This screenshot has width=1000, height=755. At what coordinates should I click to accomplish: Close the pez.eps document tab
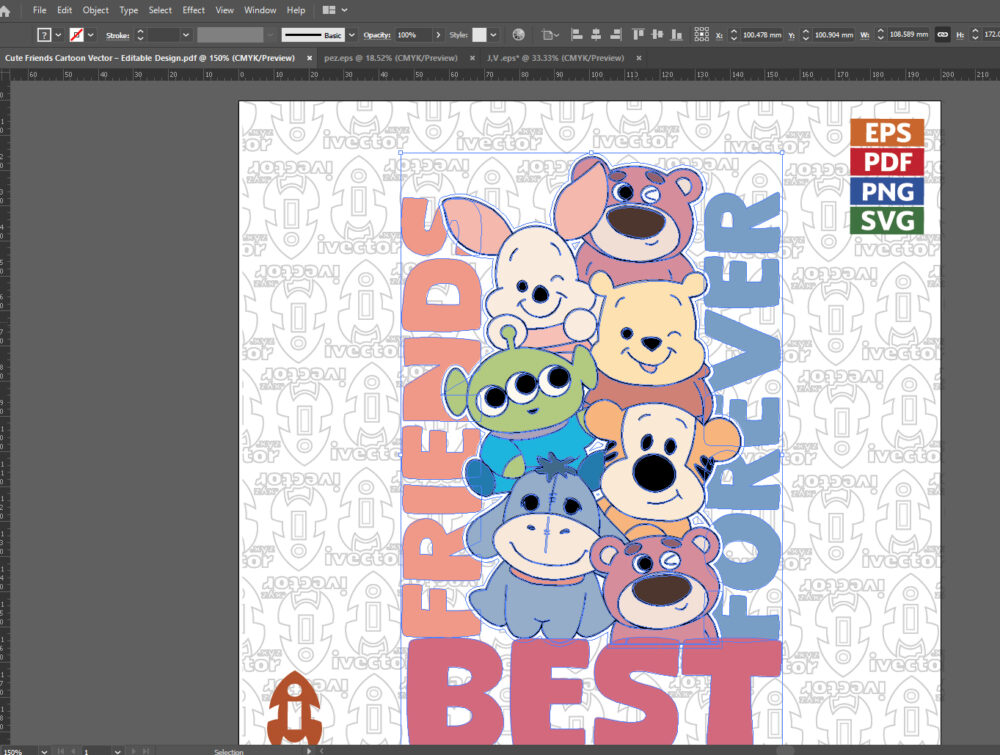point(473,58)
